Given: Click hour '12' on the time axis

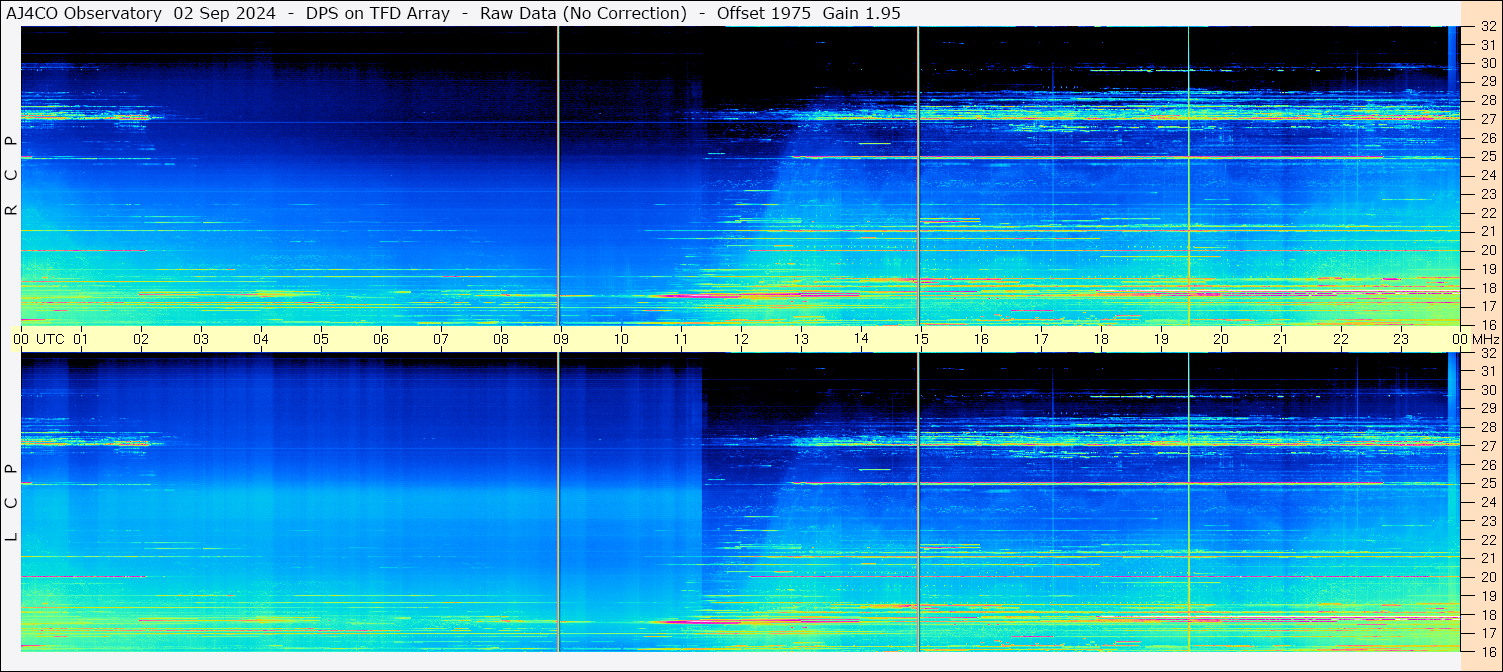Looking at the screenshot, I should click(x=741, y=339).
